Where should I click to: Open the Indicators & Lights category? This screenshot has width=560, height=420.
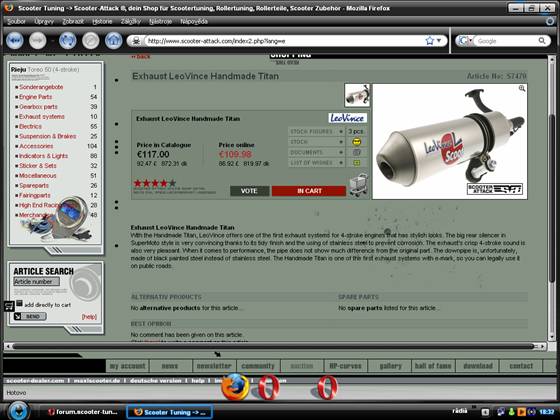tap(44, 156)
